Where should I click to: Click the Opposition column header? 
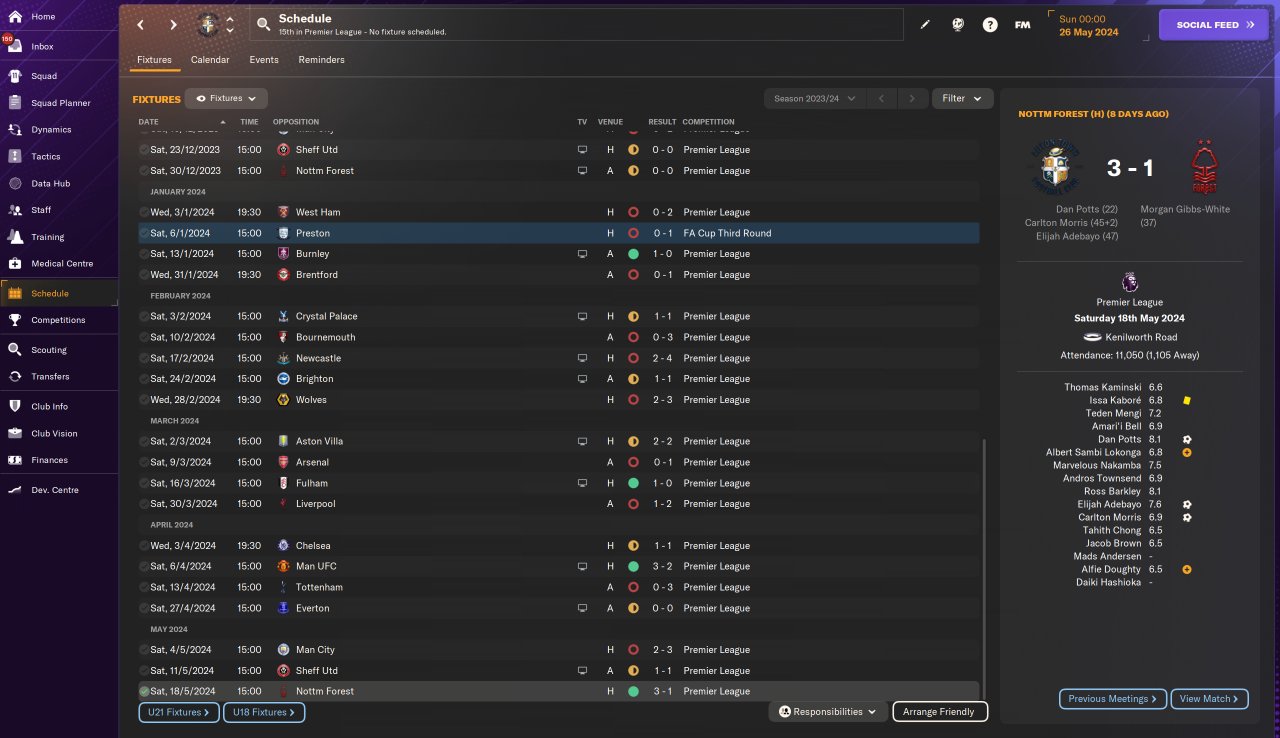[296, 122]
